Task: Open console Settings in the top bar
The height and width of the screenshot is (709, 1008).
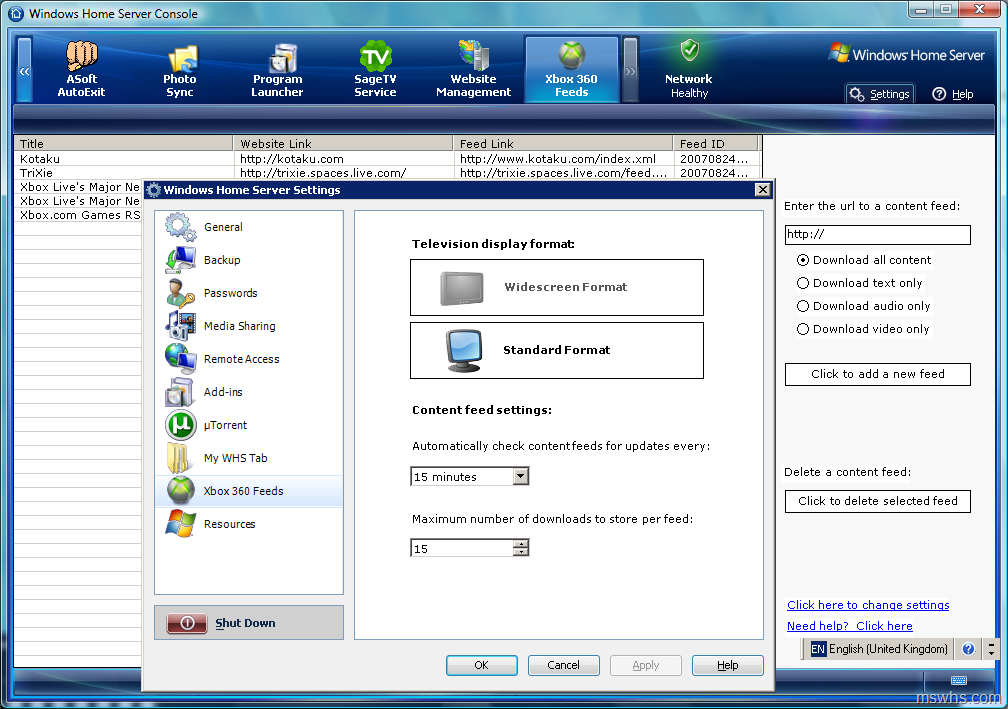Action: [879, 94]
